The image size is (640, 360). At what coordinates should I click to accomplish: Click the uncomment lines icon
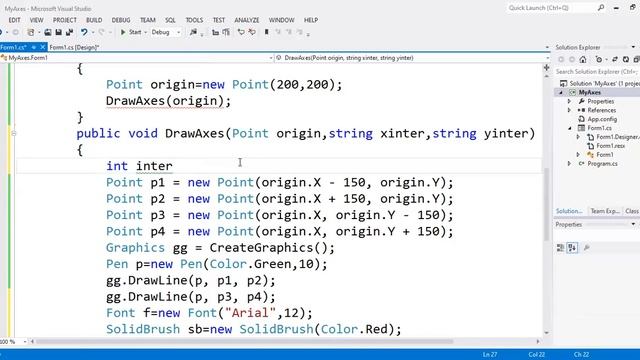coord(252,32)
